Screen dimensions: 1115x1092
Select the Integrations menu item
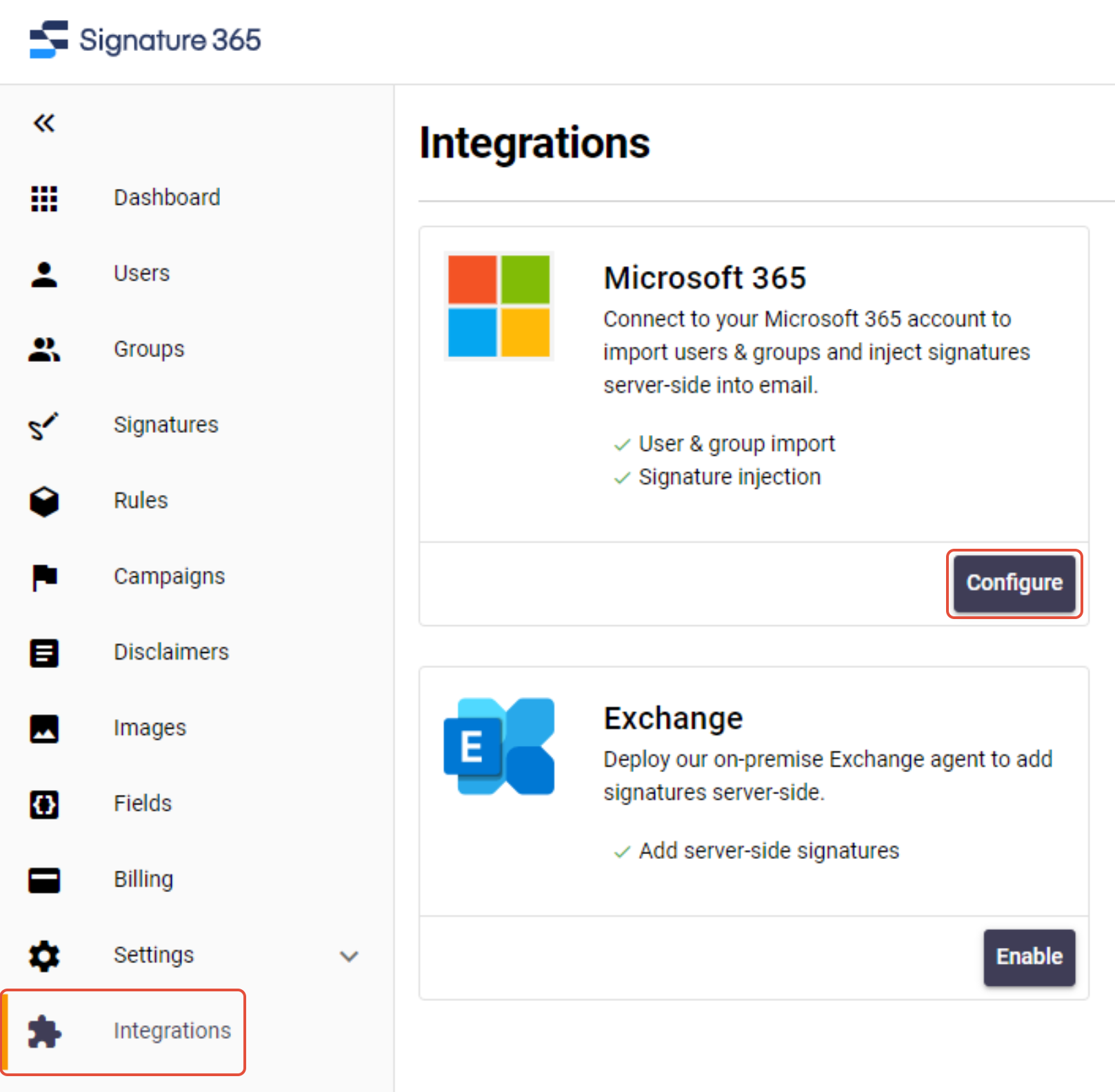[x=172, y=1031]
